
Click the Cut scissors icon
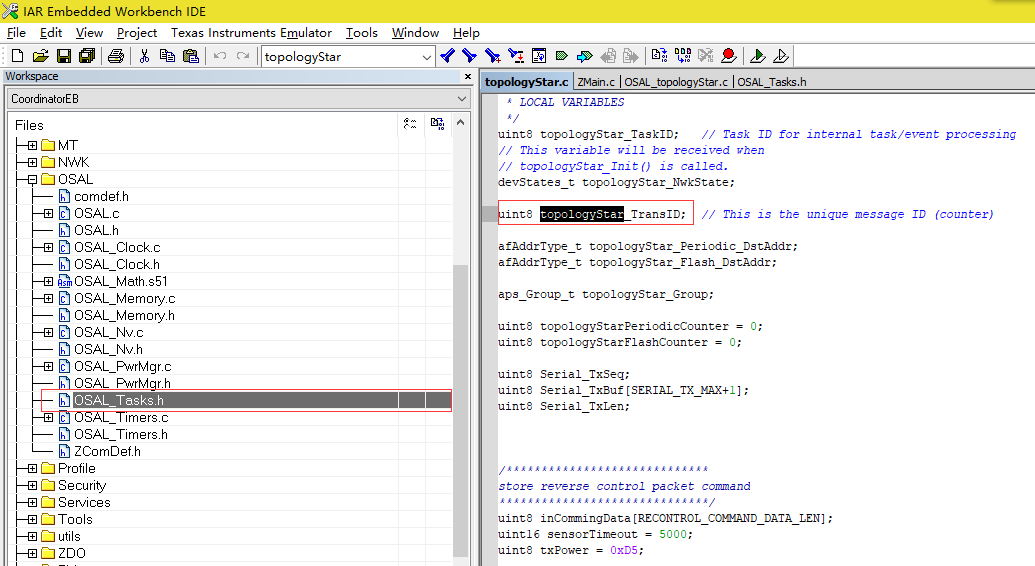144,56
